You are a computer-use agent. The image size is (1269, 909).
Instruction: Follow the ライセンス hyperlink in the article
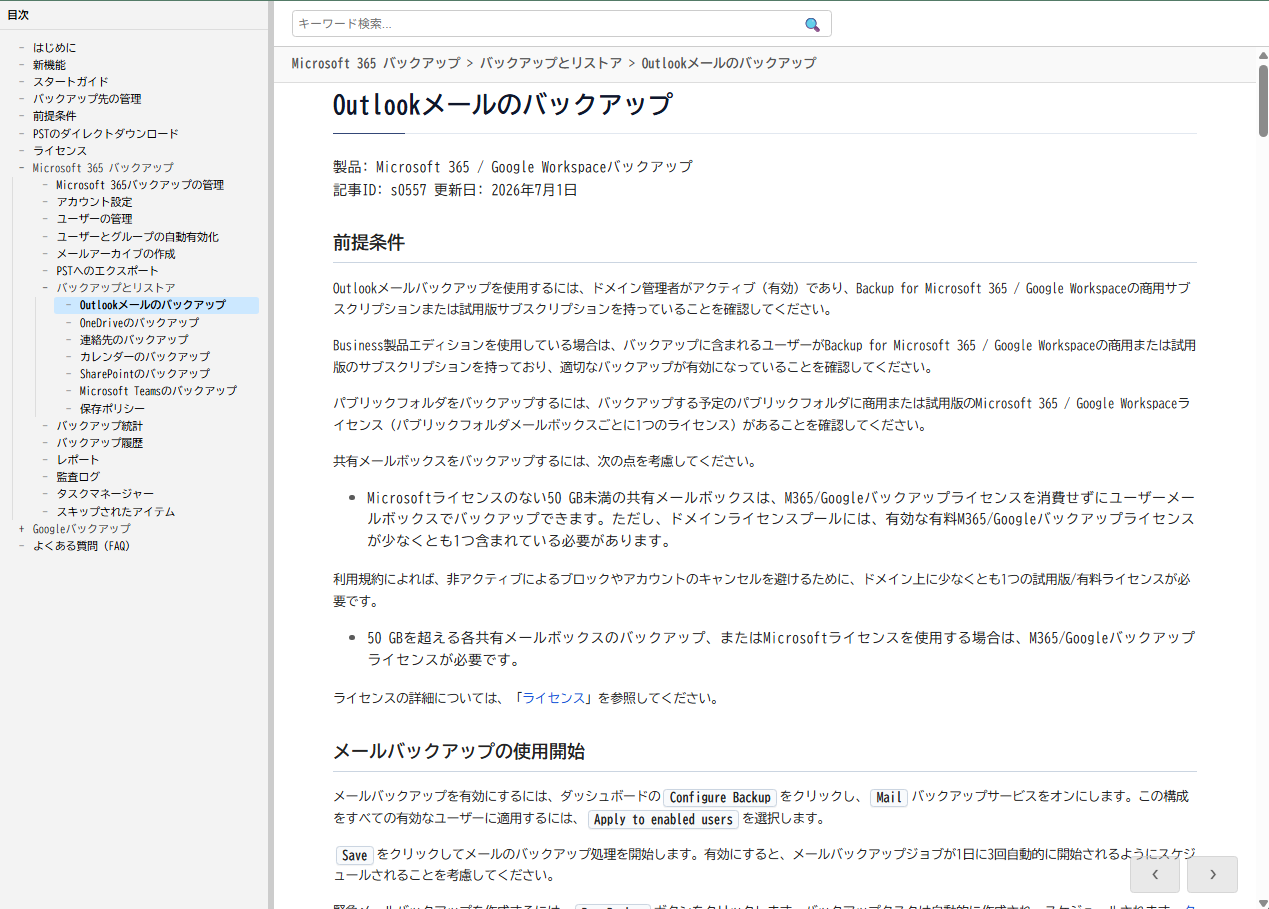553,698
